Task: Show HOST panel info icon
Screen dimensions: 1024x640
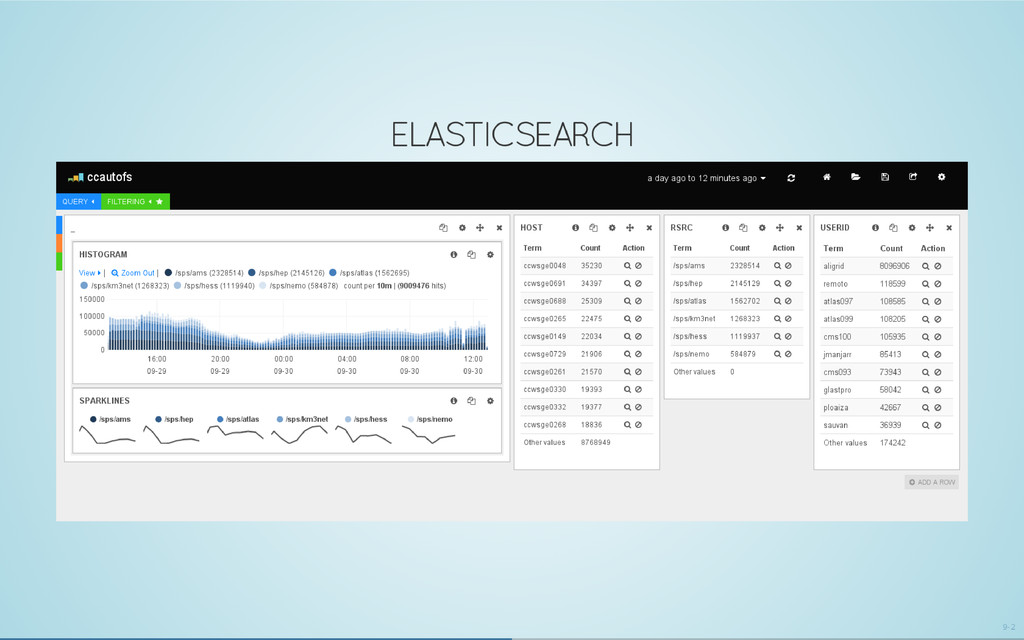Action: 575,228
